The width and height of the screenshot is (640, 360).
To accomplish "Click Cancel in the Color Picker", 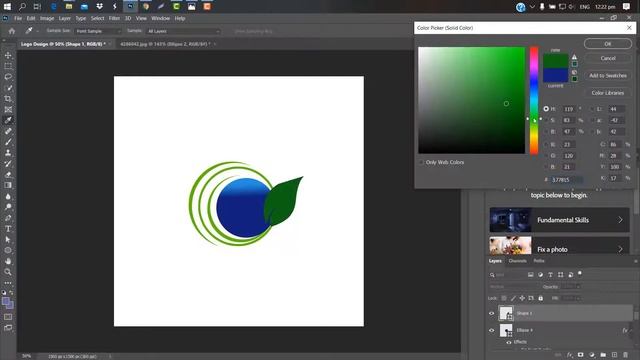I will coord(608,58).
